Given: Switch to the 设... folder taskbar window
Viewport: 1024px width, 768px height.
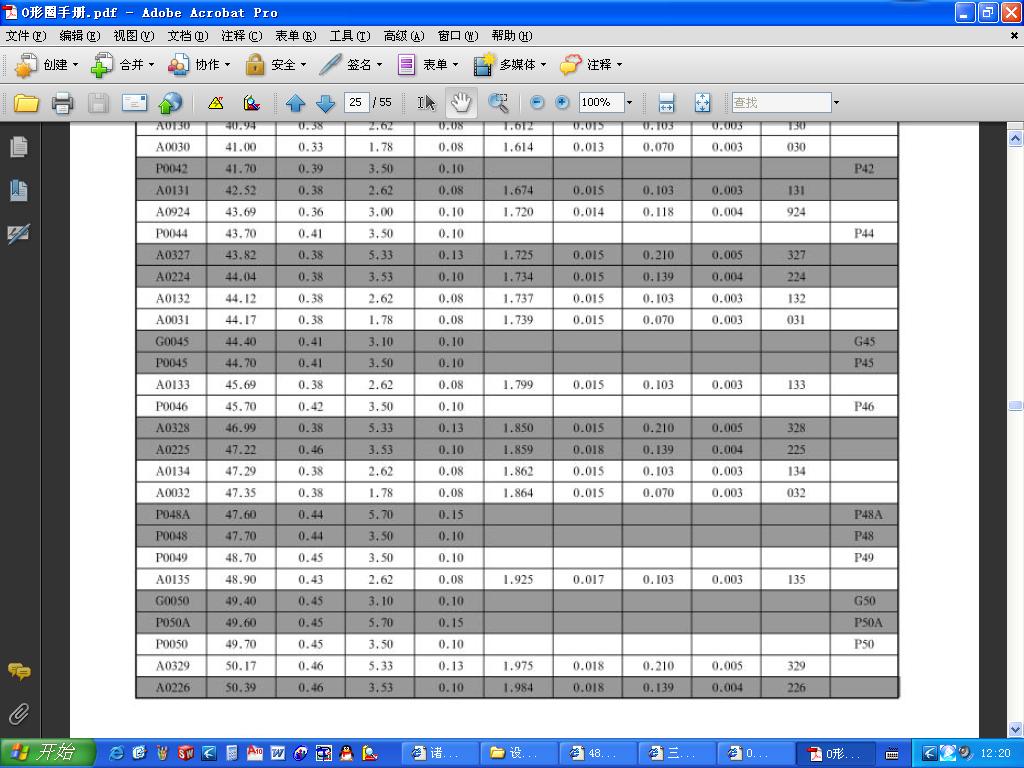Looking at the screenshot, I should click(x=519, y=753).
